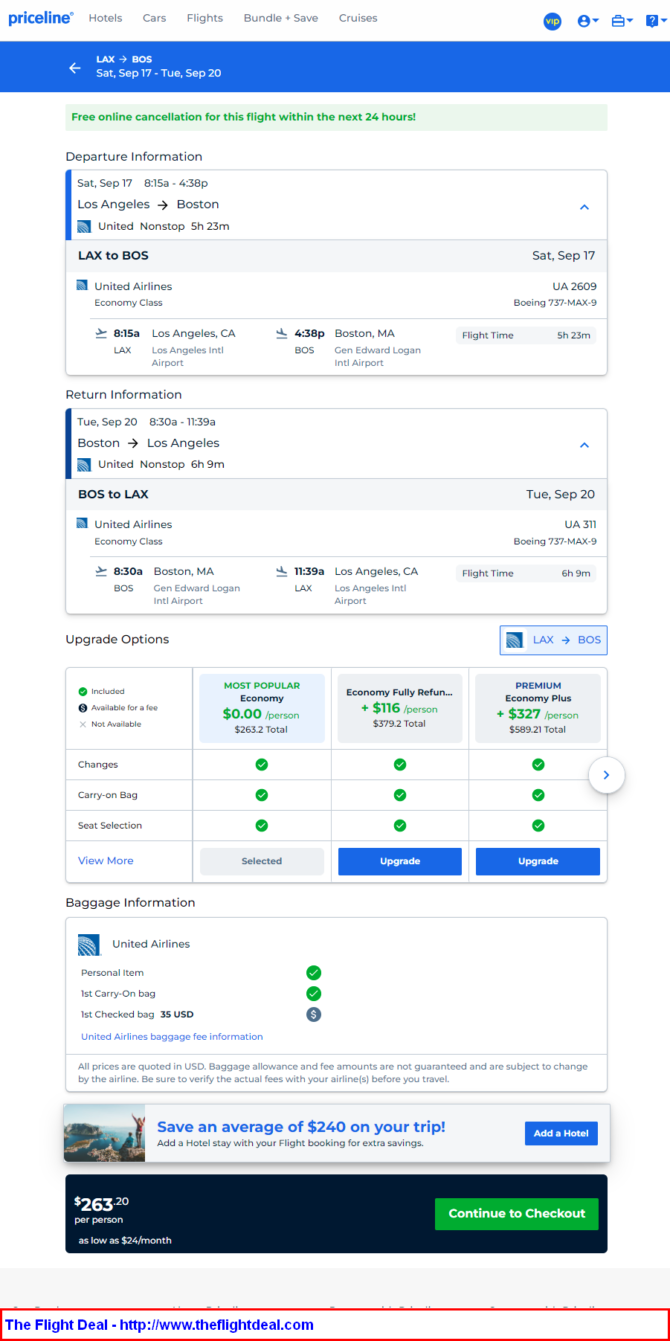Click flight number UA 311

[x=581, y=525]
